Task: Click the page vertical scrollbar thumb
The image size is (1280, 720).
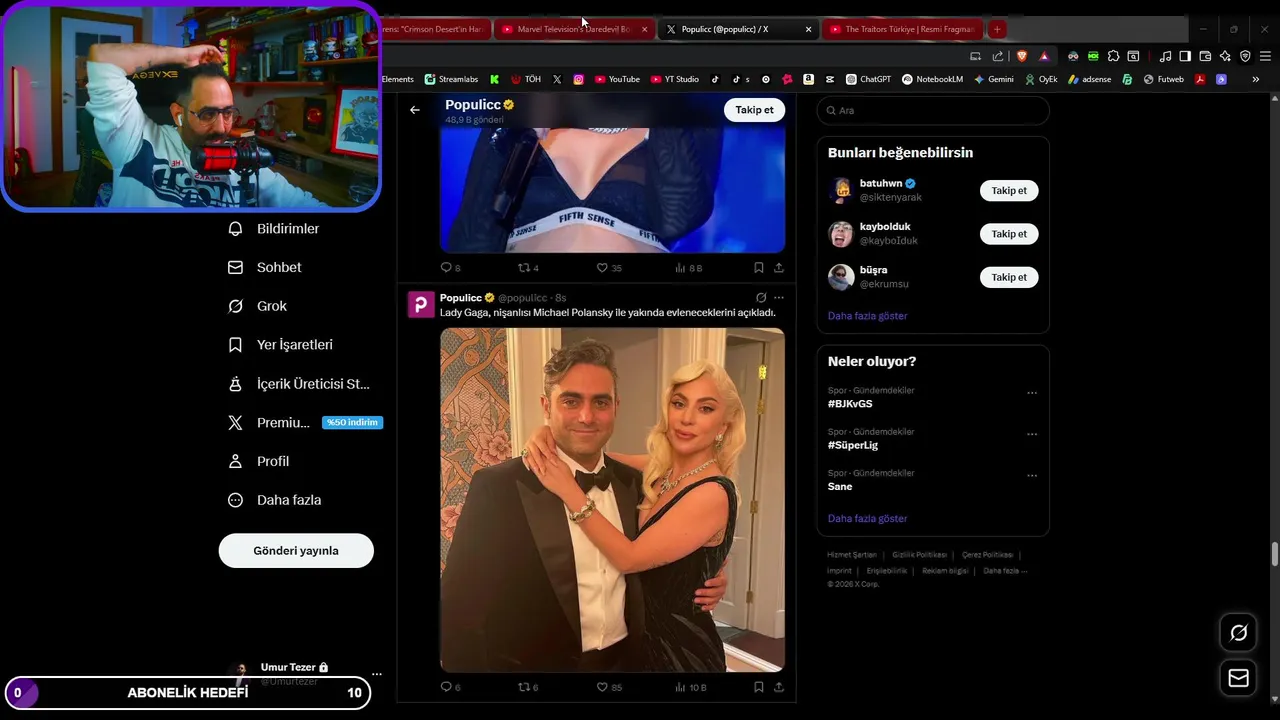Action: pos(1274,554)
